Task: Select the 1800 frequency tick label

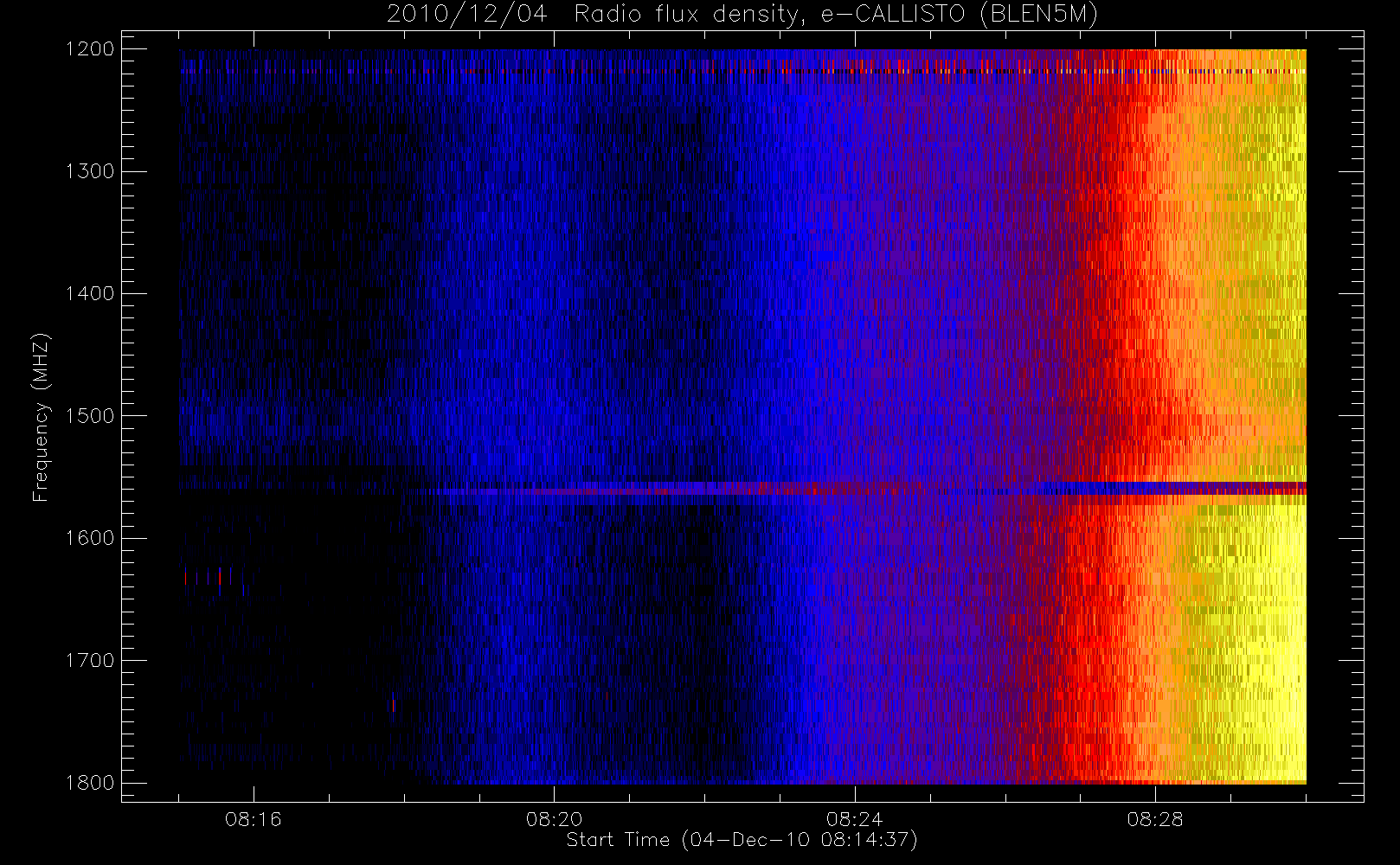Action: (x=90, y=782)
